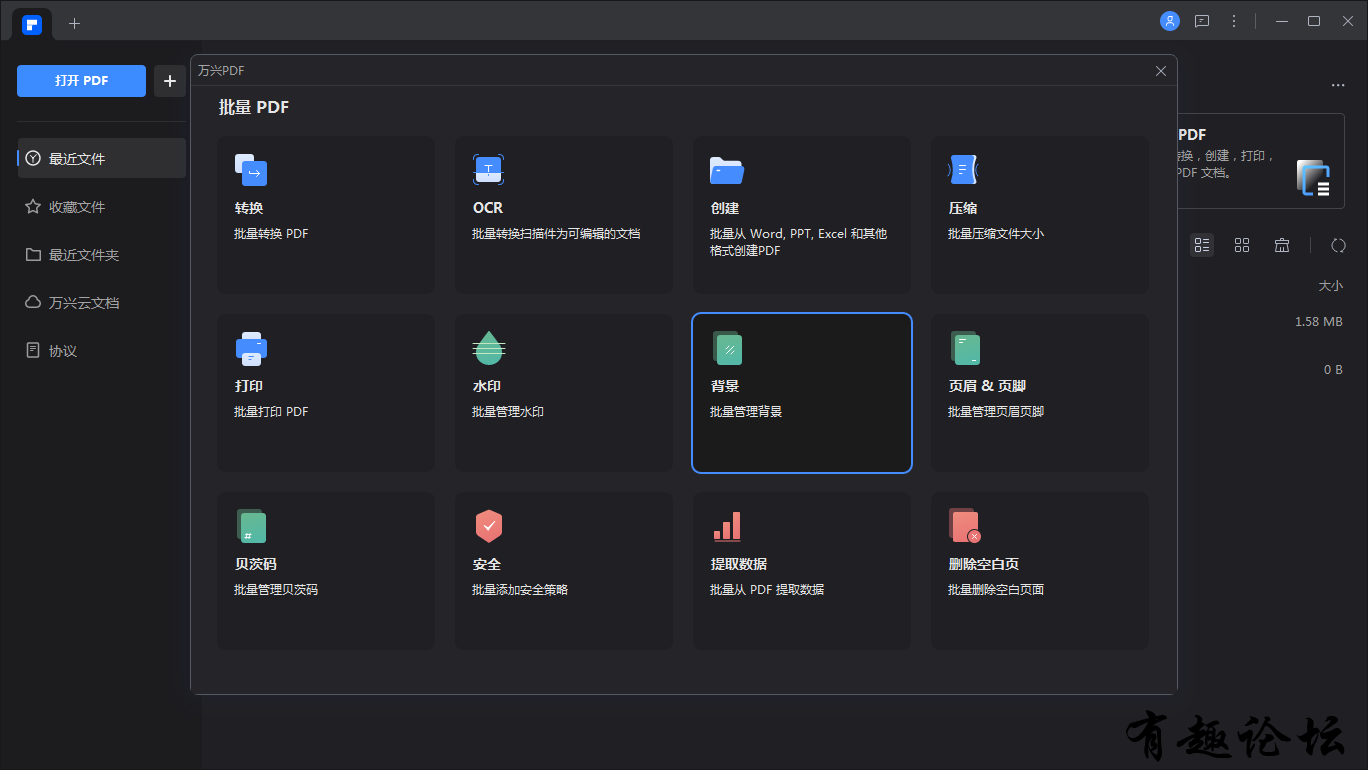1368x770 pixels.
Task: Open the 转换 batch convert icon
Action: click(x=251, y=170)
